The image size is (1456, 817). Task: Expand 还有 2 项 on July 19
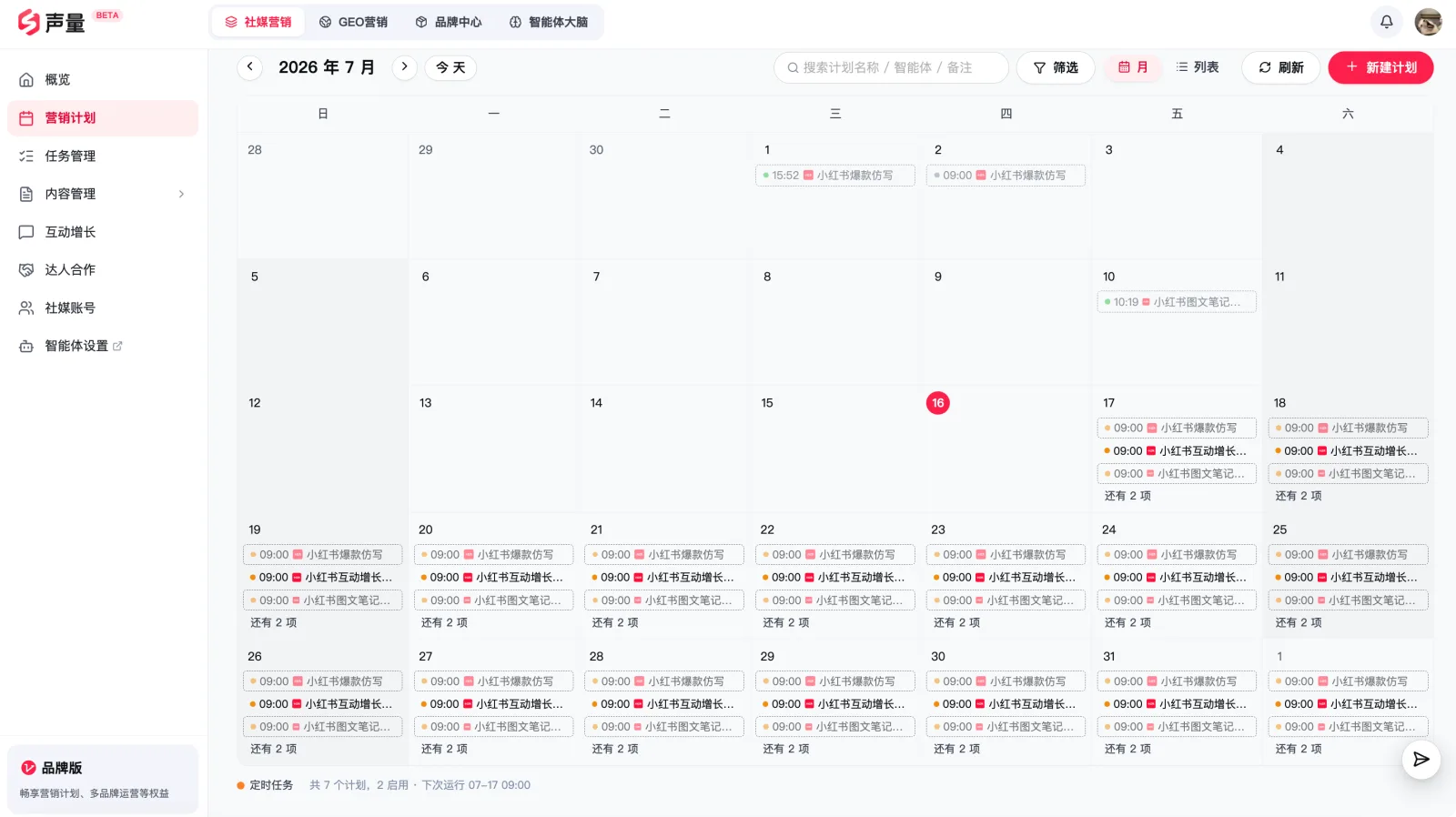click(x=274, y=622)
